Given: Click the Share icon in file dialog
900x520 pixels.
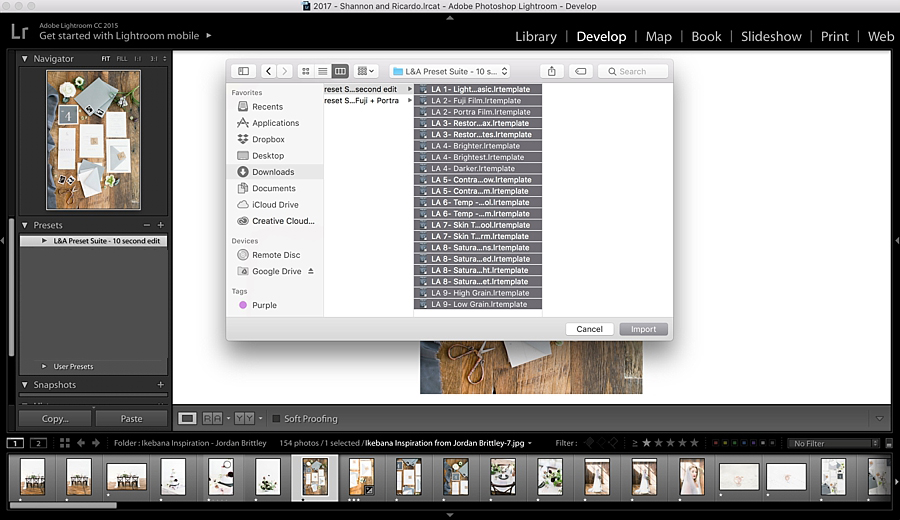Looking at the screenshot, I should pyautogui.click(x=552, y=71).
